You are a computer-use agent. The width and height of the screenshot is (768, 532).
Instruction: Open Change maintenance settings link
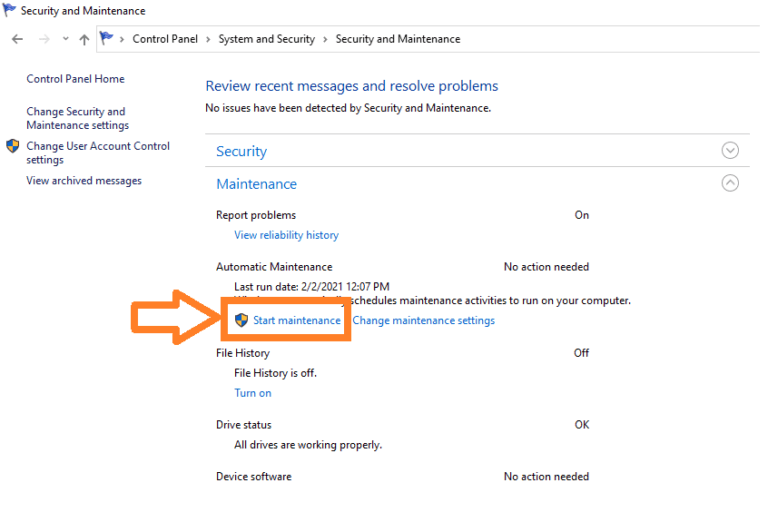[423, 320]
